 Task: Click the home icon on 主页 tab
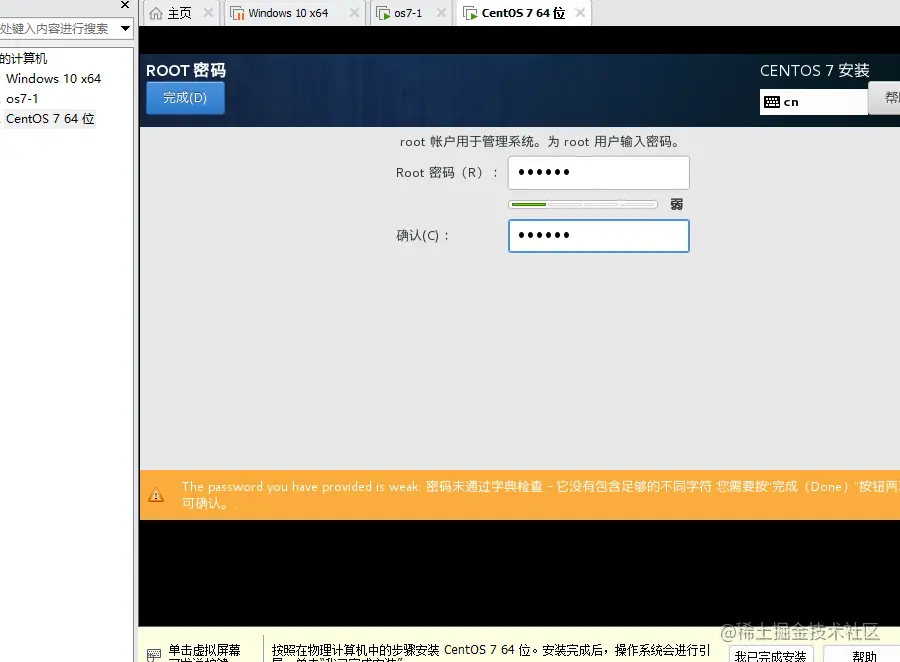pyautogui.click(x=156, y=13)
